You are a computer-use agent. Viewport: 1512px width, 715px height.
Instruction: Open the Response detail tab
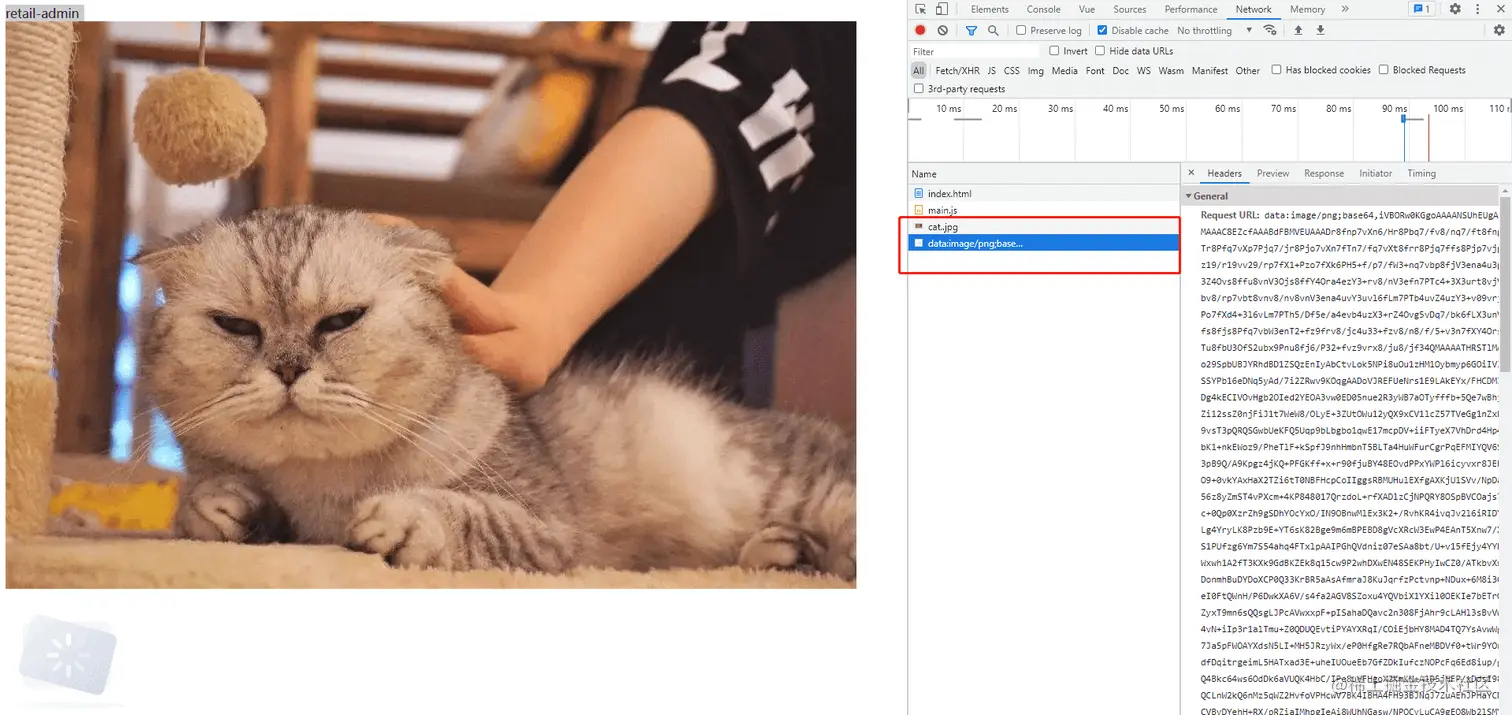1324,173
